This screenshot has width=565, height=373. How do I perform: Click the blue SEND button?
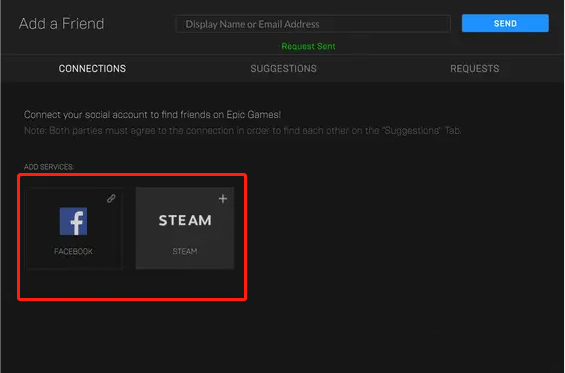point(505,23)
